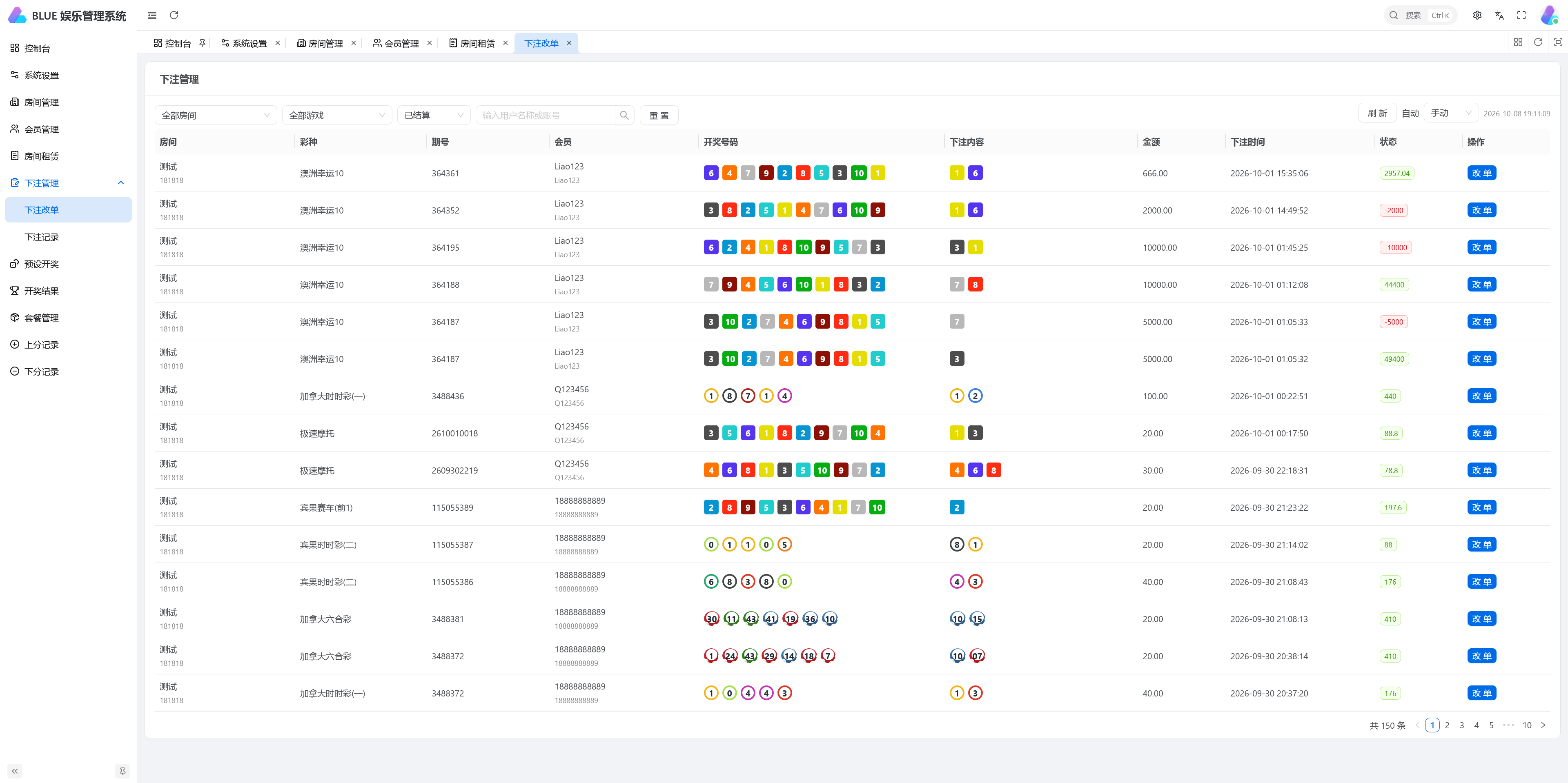Open the tab grid icon at right
Viewport: 1568px width, 783px height.
coord(1518,42)
